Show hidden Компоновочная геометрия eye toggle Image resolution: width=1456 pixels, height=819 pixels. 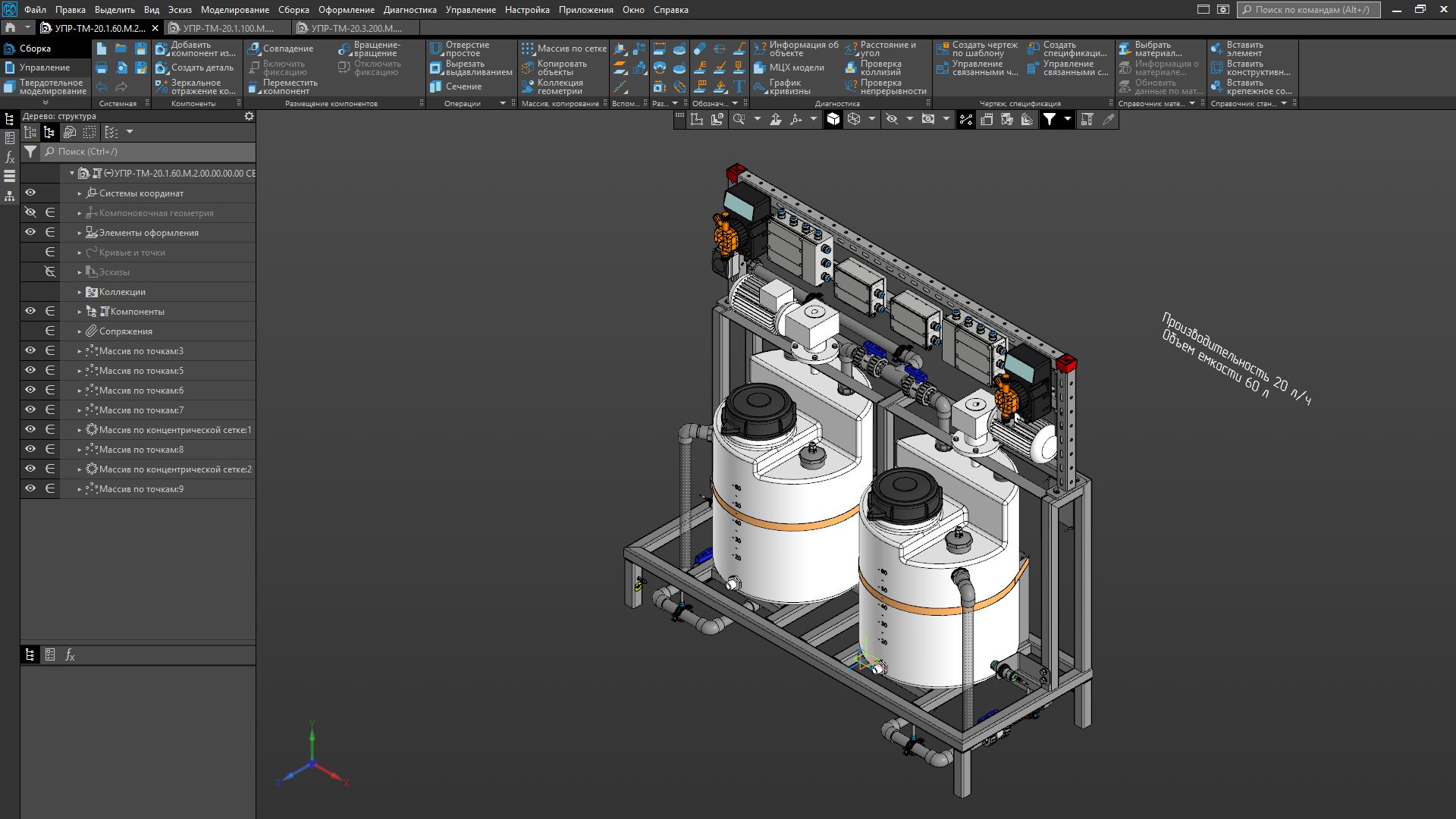click(30, 212)
